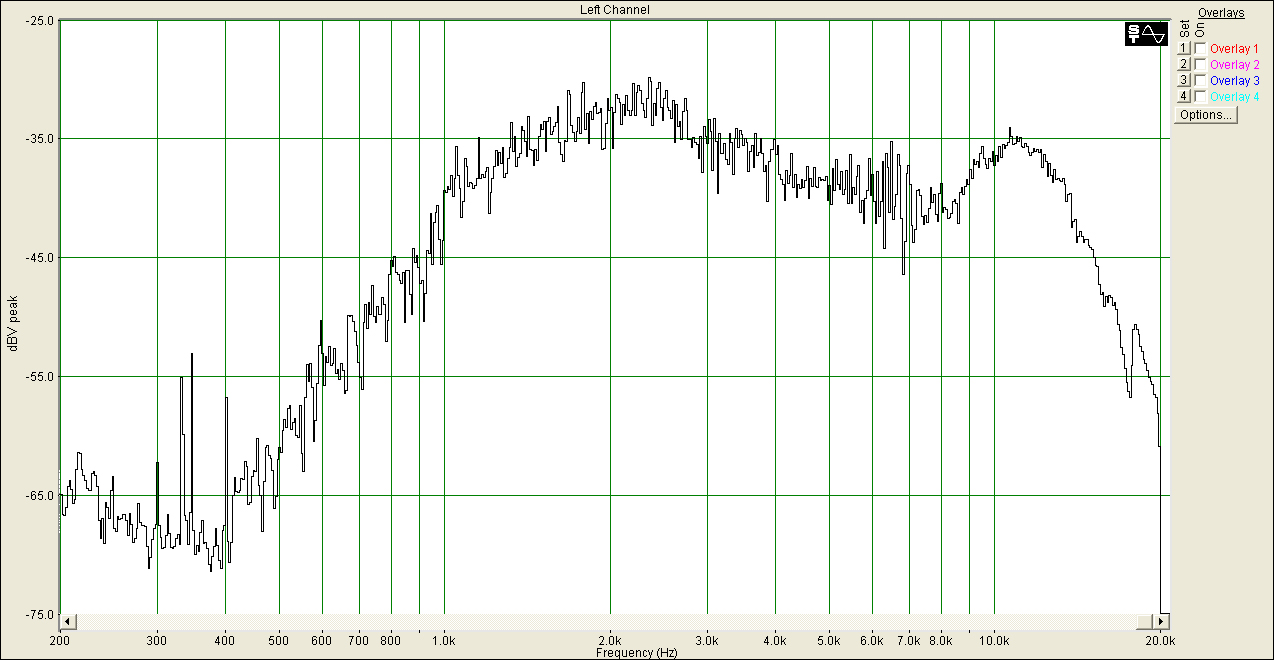1274x660 pixels.
Task: Click the 3.0k frequency axis label
Action: coord(707,639)
